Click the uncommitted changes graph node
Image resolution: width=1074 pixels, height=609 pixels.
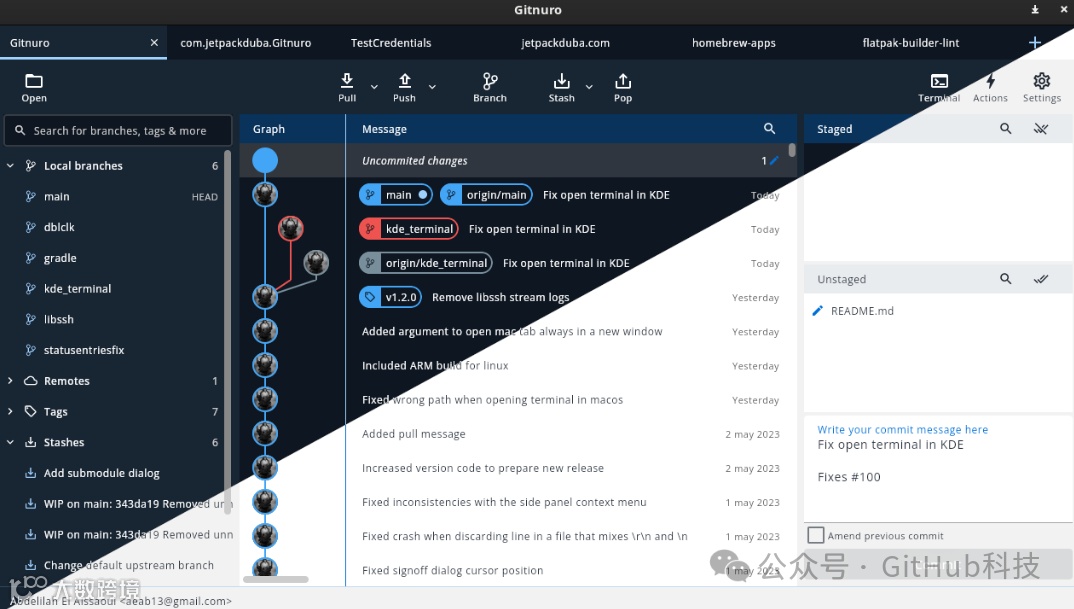(265, 160)
